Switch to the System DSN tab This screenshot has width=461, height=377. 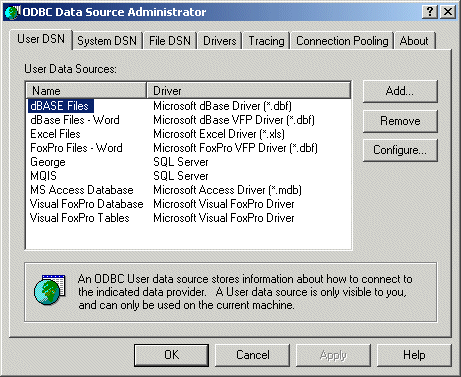[x=107, y=41]
